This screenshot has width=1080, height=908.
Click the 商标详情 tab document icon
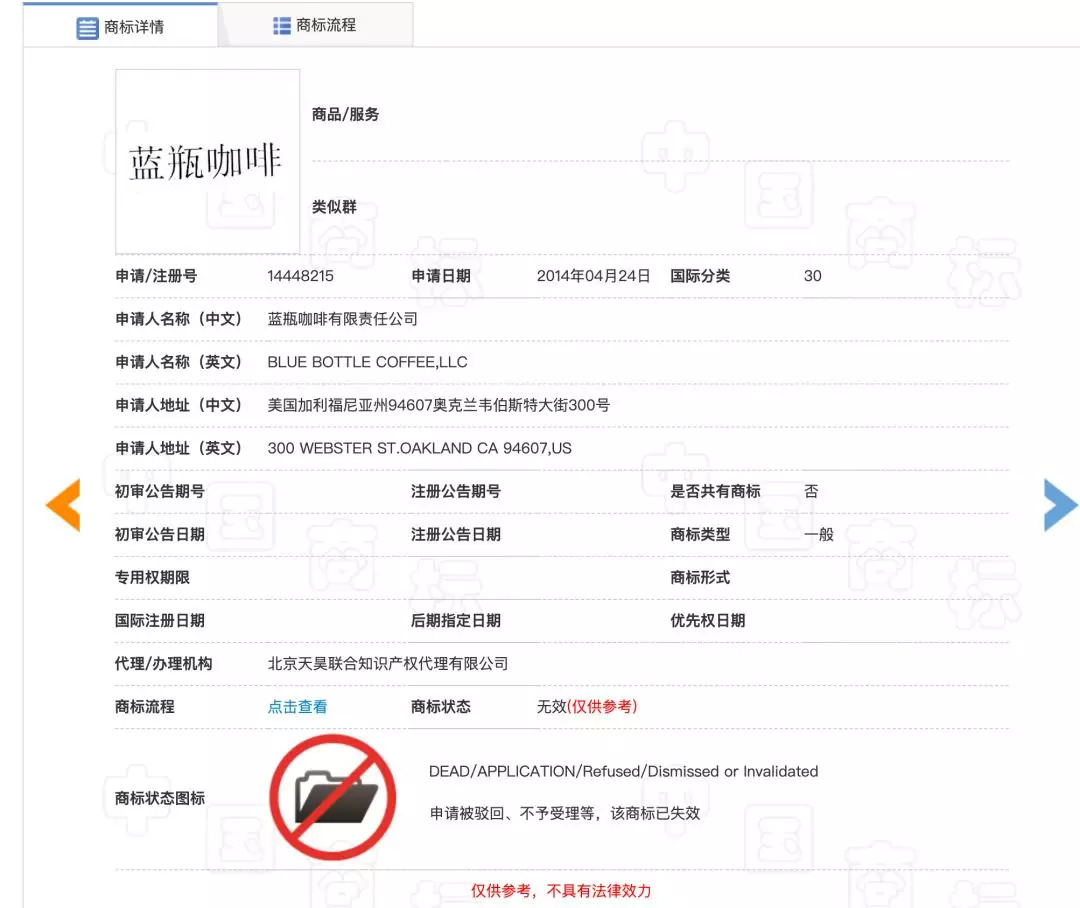click(x=87, y=28)
